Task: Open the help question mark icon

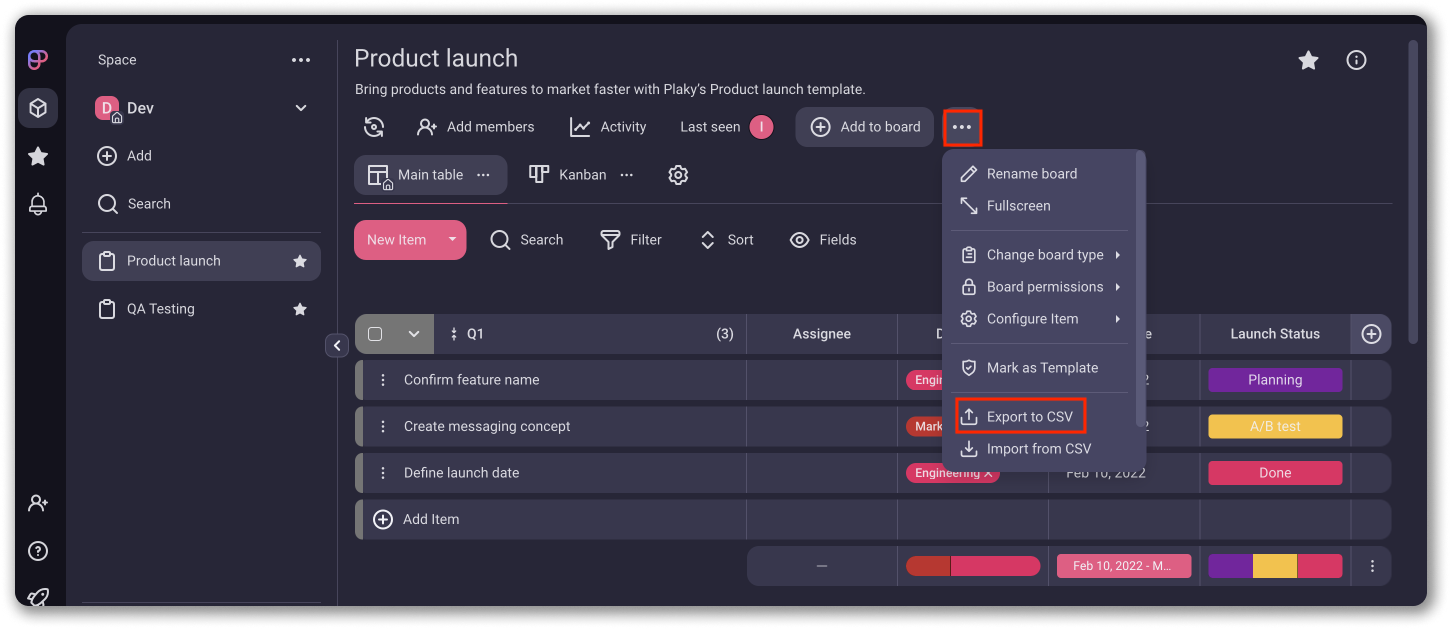Action: click(38, 551)
